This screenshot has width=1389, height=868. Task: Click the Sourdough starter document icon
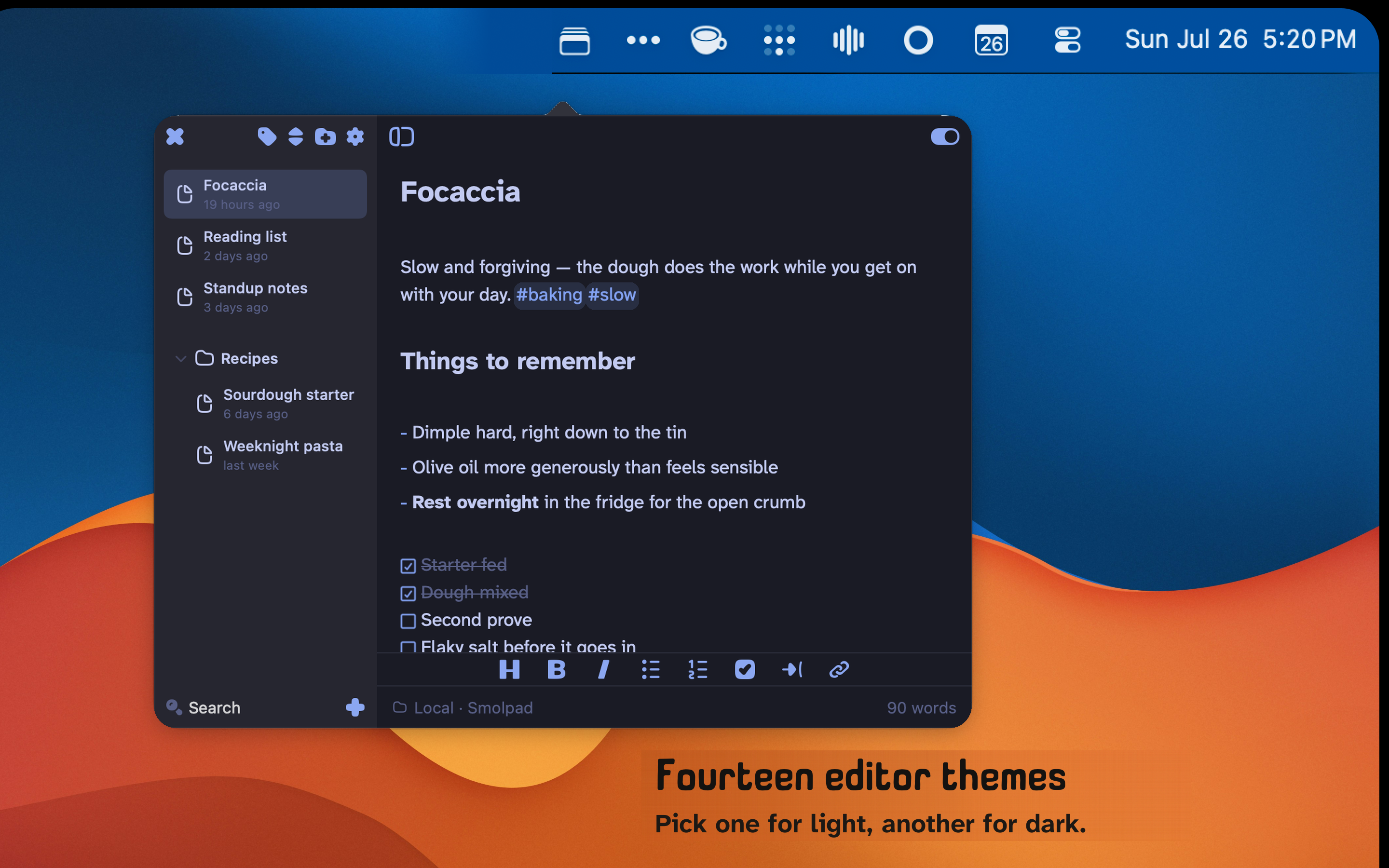204,404
